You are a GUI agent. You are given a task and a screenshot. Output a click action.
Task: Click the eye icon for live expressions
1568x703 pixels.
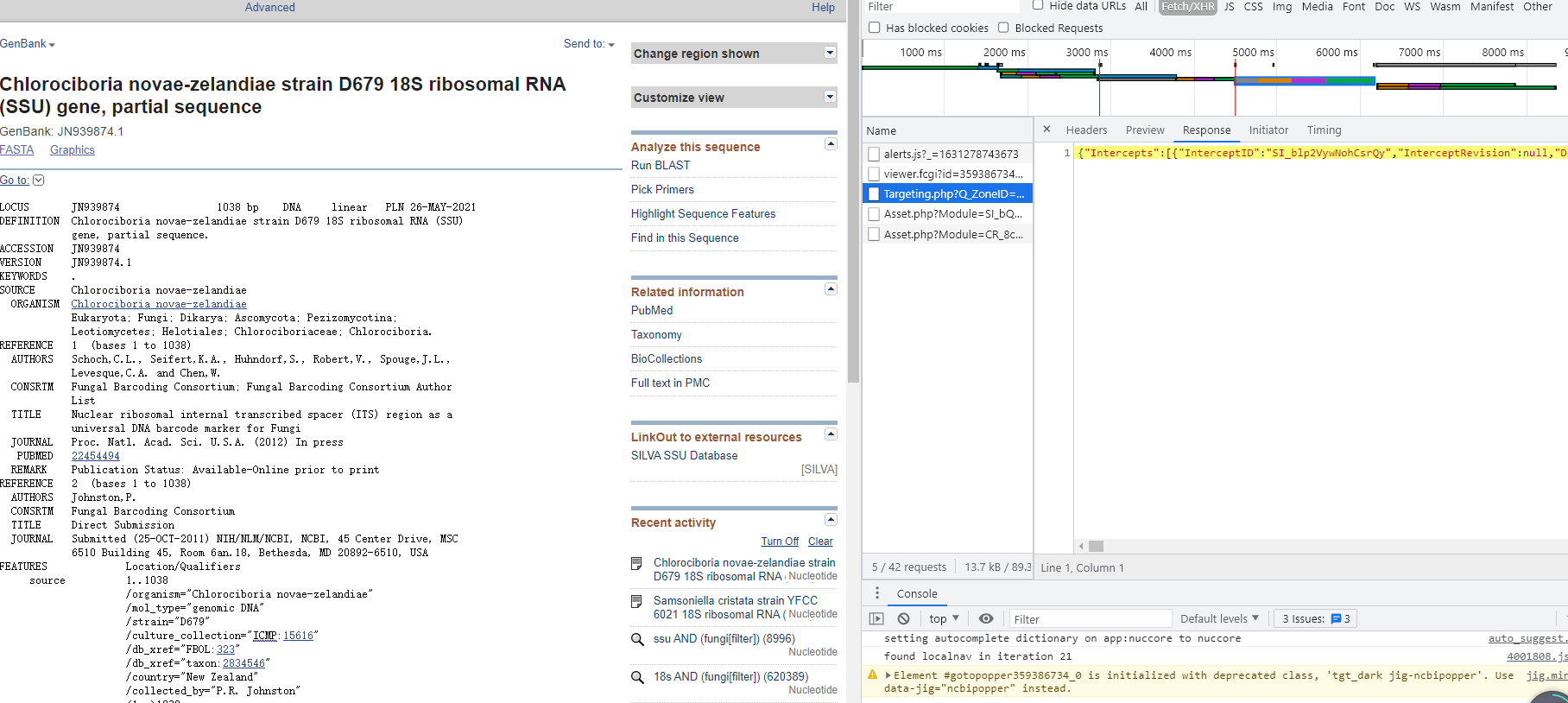click(986, 618)
